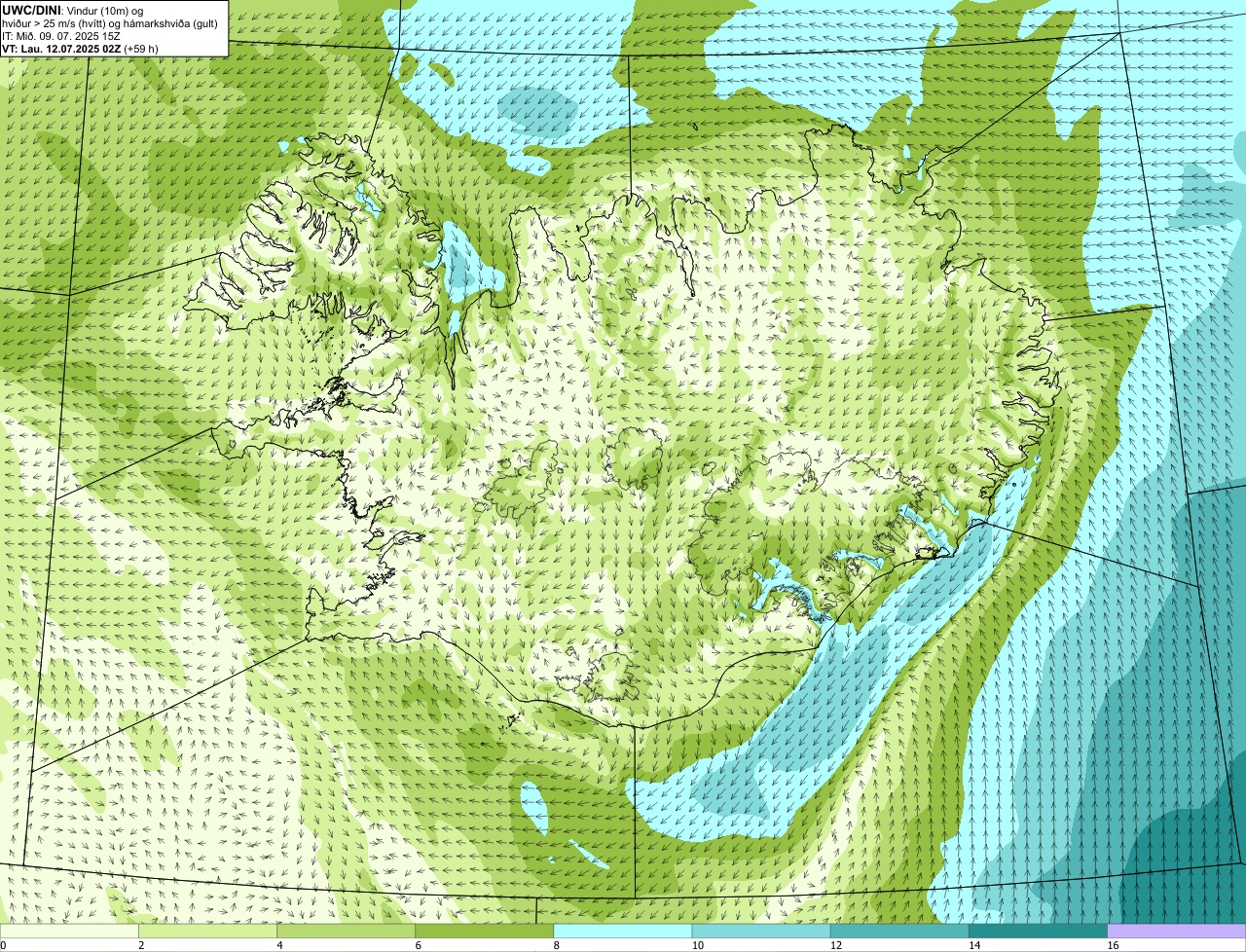This screenshot has height=952, width=1246.
Task: Click the '16' label under the color scale
Action: (1113, 945)
